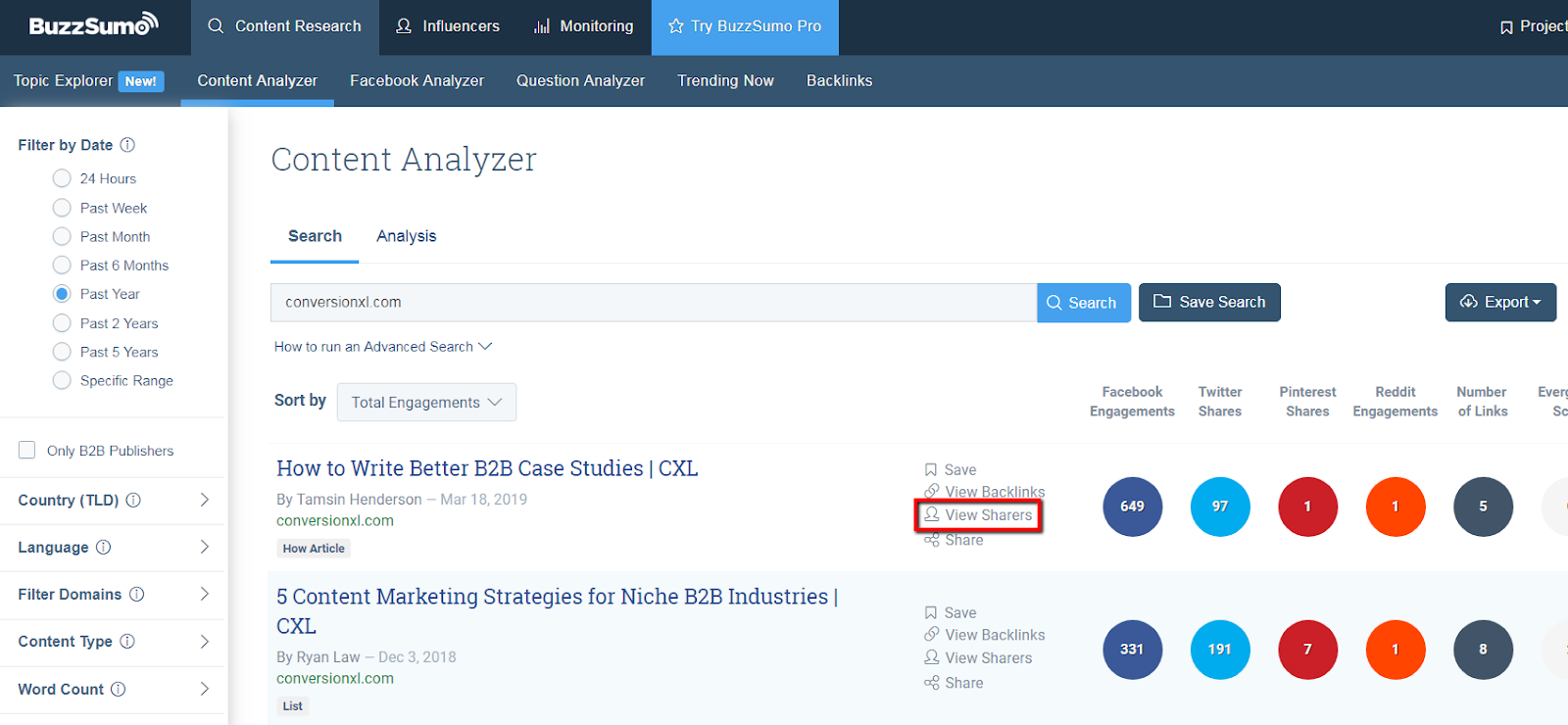Click the blue Search button
The image size is (1568, 725).
(1084, 303)
